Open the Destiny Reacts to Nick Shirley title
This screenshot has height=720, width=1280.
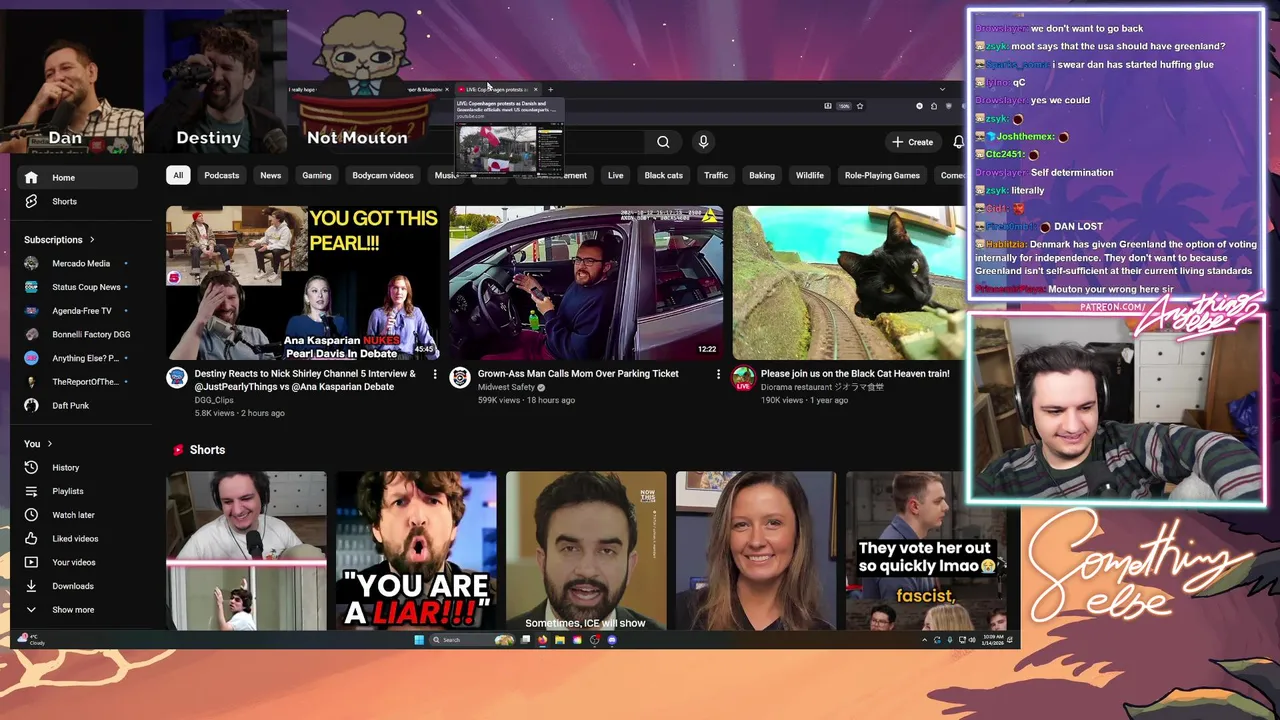(305, 380)
